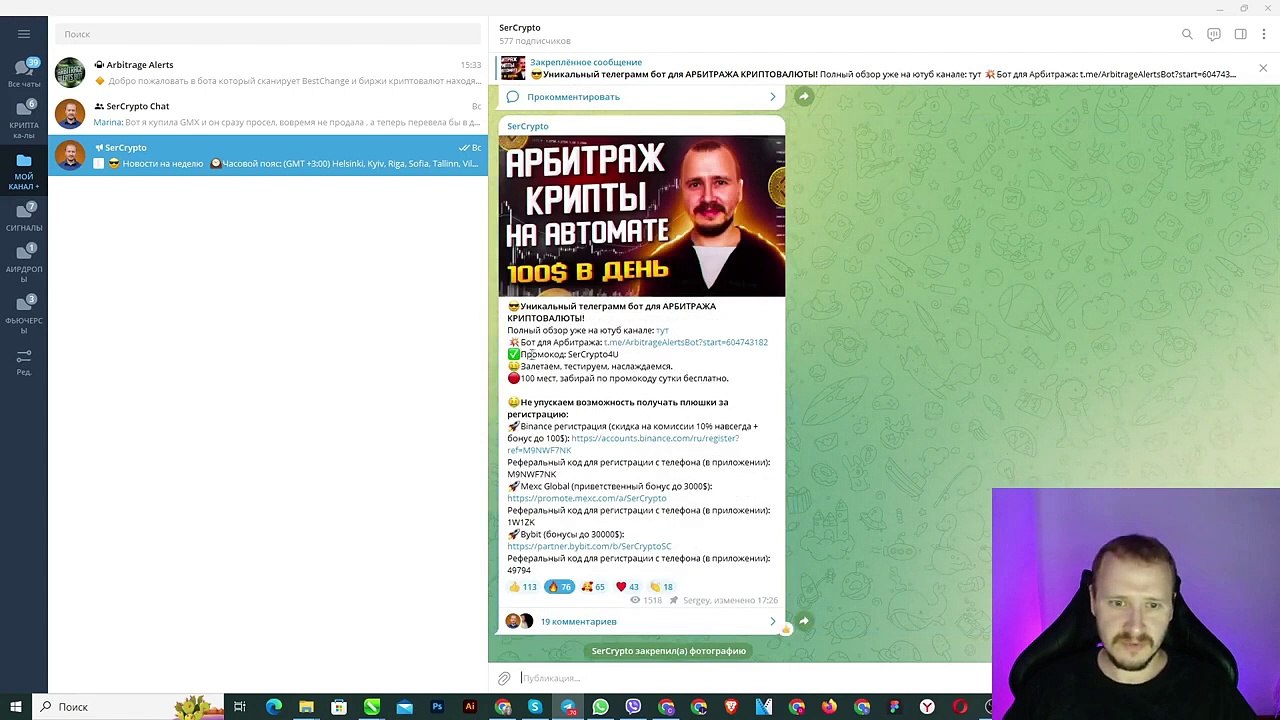The height and width of the screenshot is (720, 1280).
Task: Open the 'КРИПТА ка-лы' folder
Action: coord(24,120)
